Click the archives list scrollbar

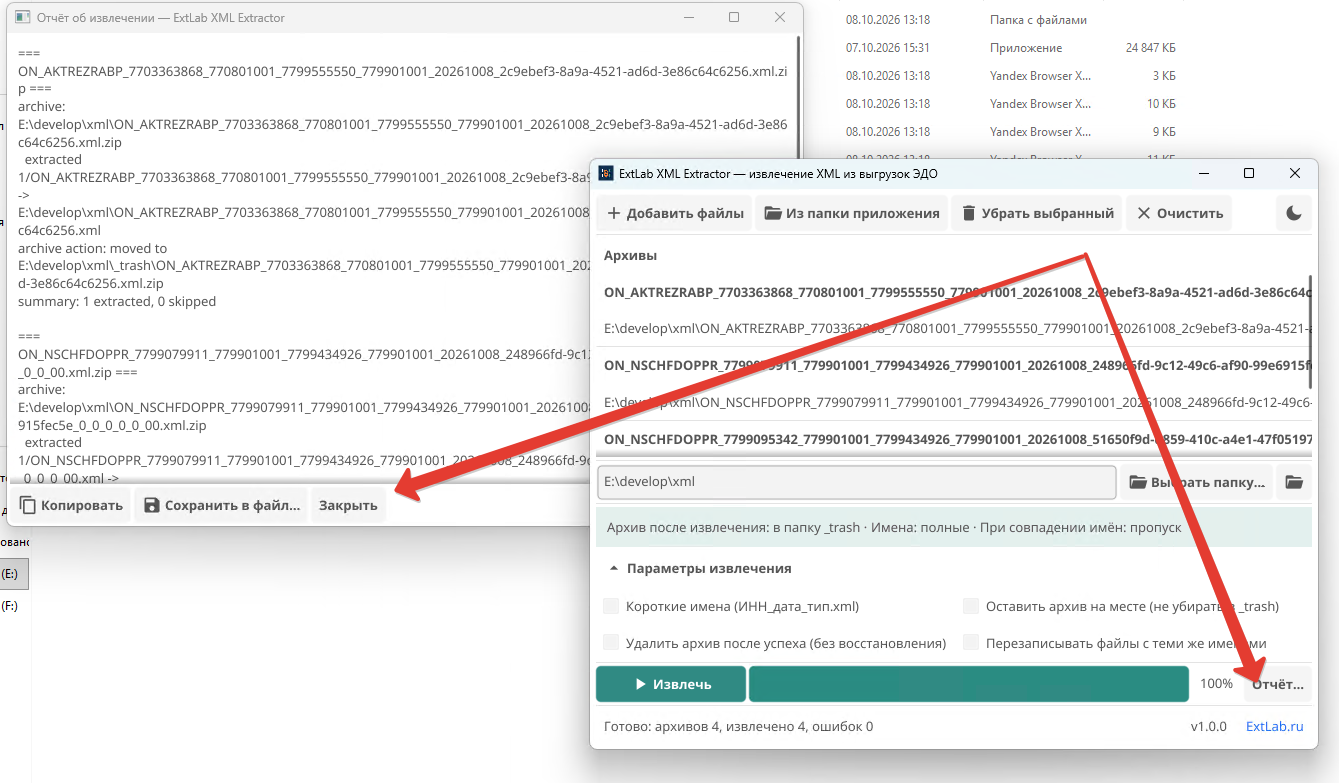(x=1310, y=332)
